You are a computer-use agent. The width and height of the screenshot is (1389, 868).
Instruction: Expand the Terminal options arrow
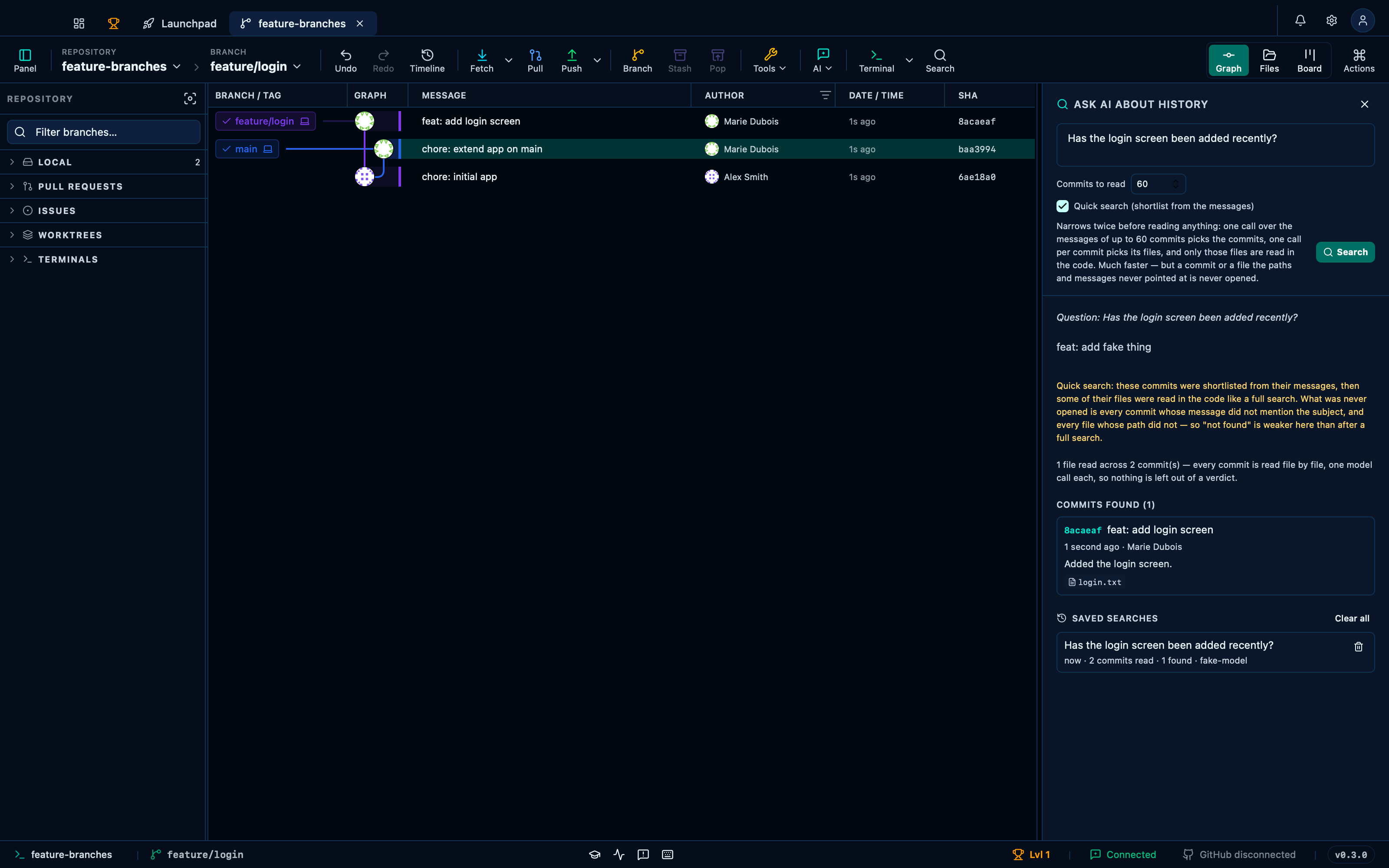tap(909, 60)
